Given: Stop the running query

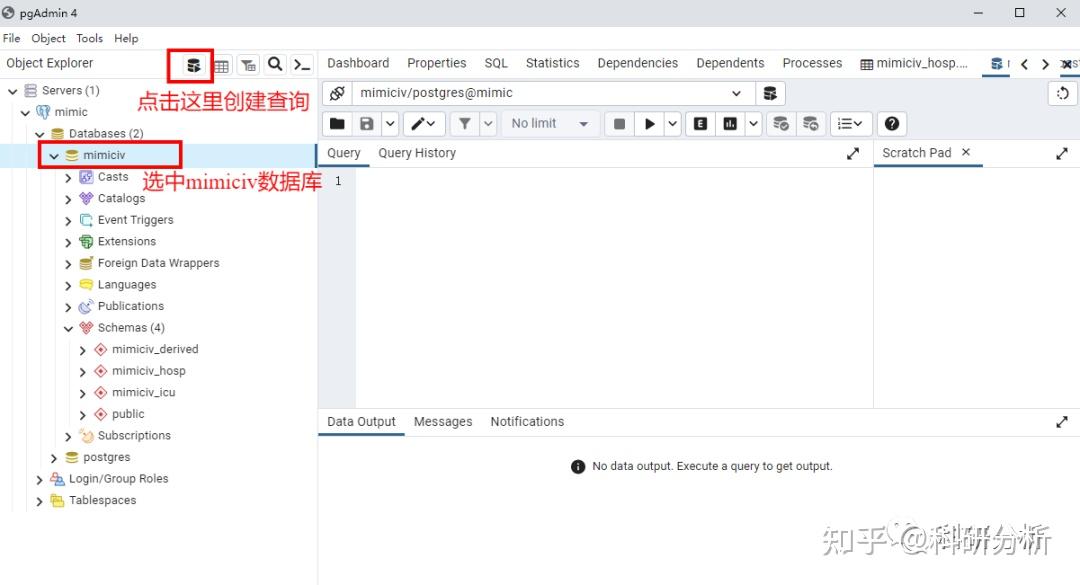Looking at the screenshot, I should coord(619,123).
